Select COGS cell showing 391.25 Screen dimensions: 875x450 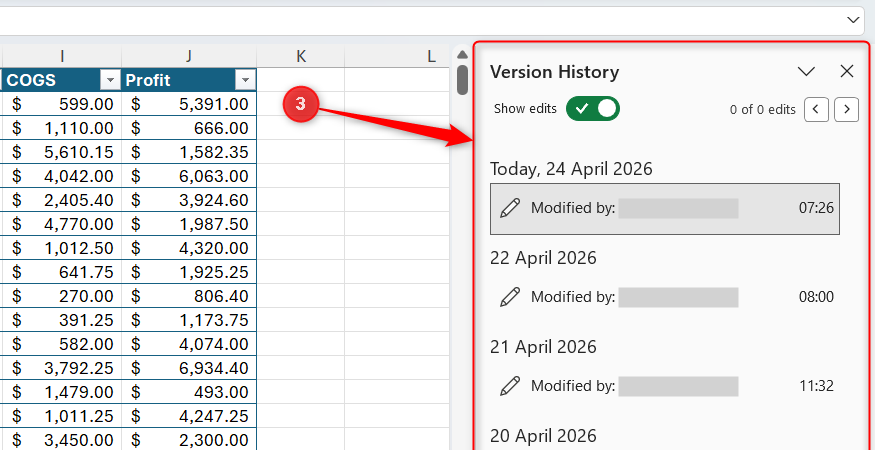[62, 320]
